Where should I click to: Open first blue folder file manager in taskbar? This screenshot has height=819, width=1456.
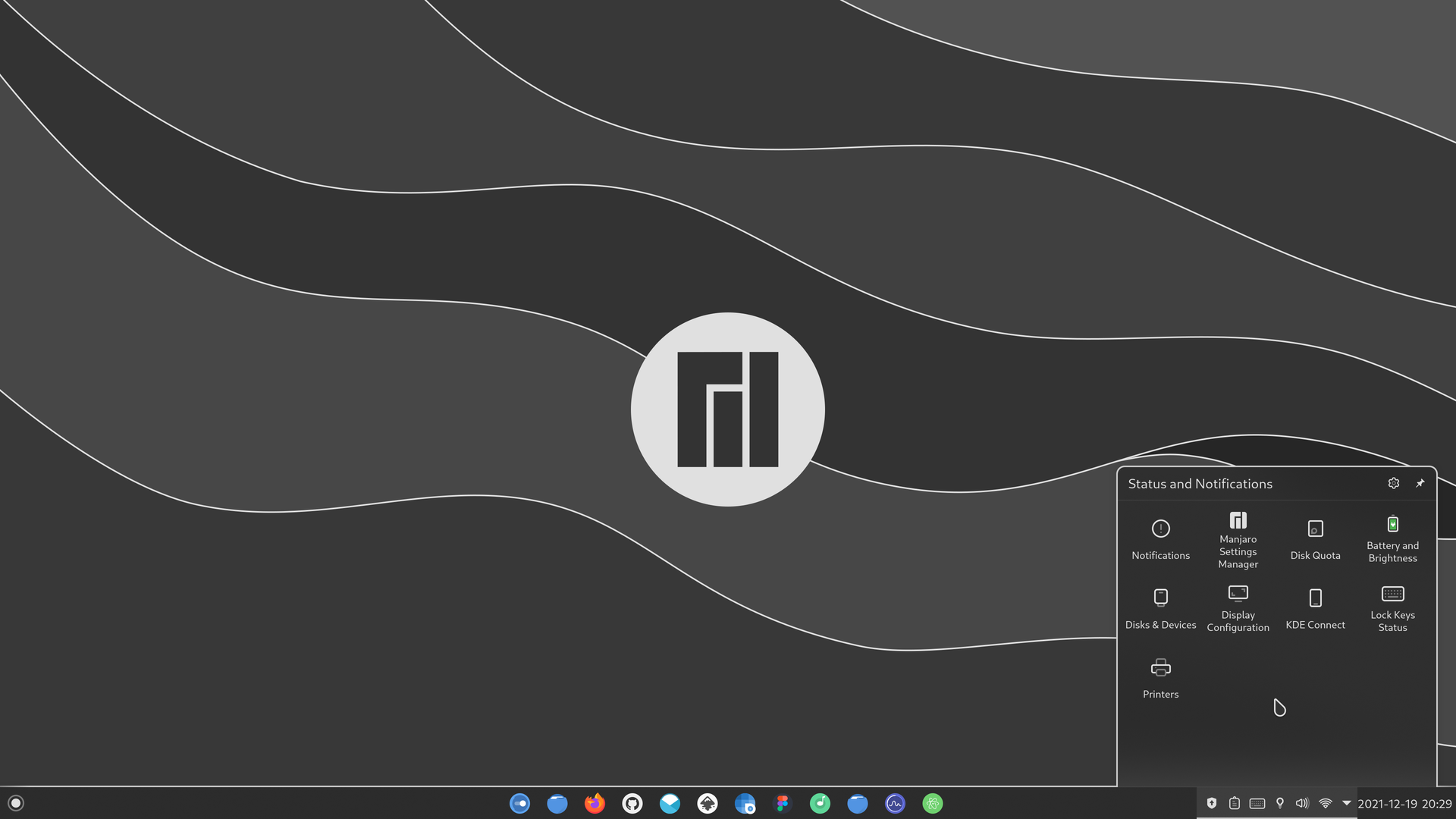point(557,803)
